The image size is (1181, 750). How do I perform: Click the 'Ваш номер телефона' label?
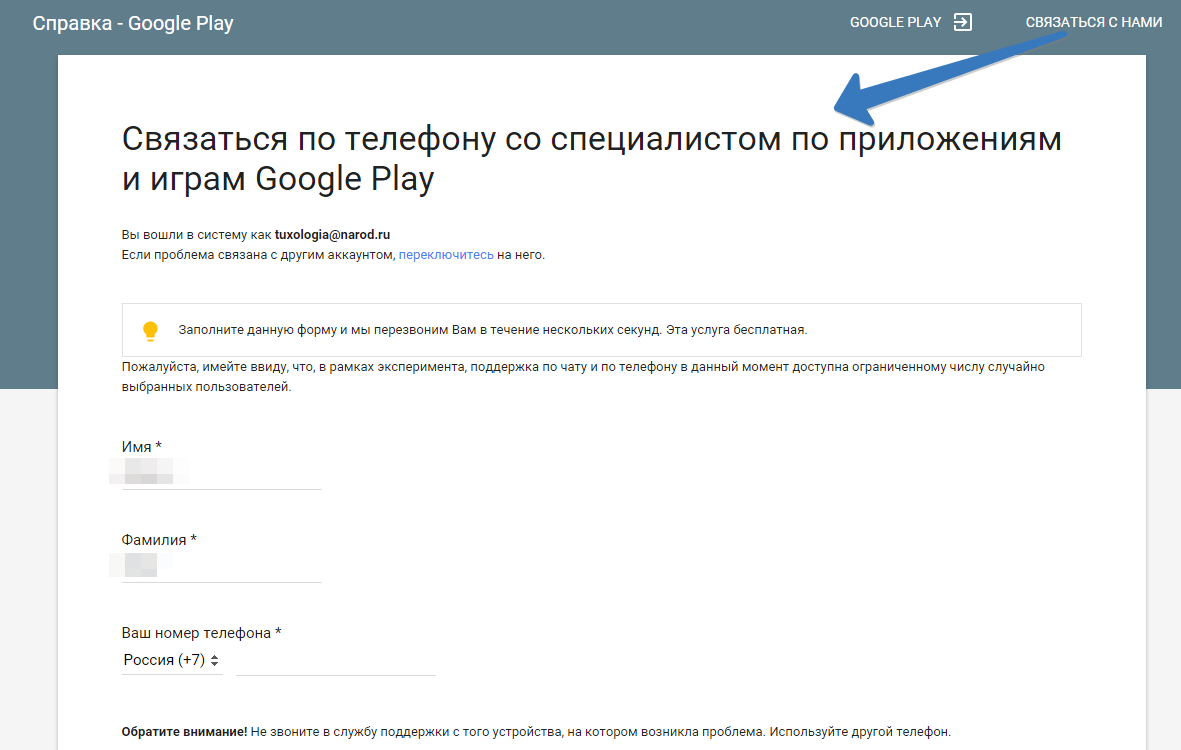click(201, 633)
